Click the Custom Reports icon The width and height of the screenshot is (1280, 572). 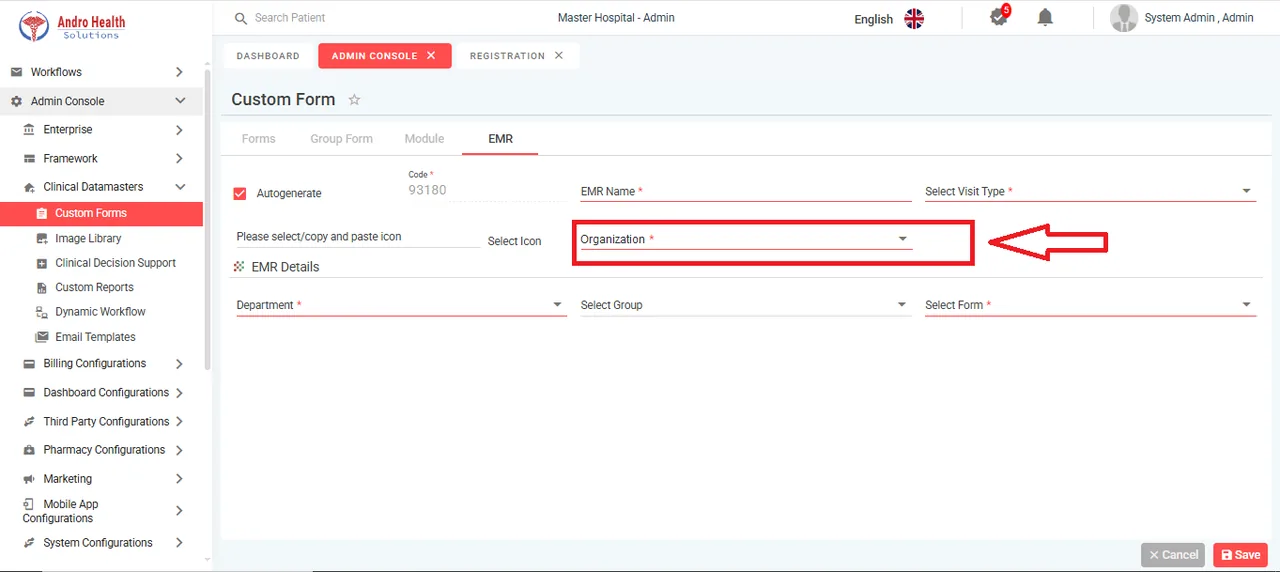(x=42, y=288)
